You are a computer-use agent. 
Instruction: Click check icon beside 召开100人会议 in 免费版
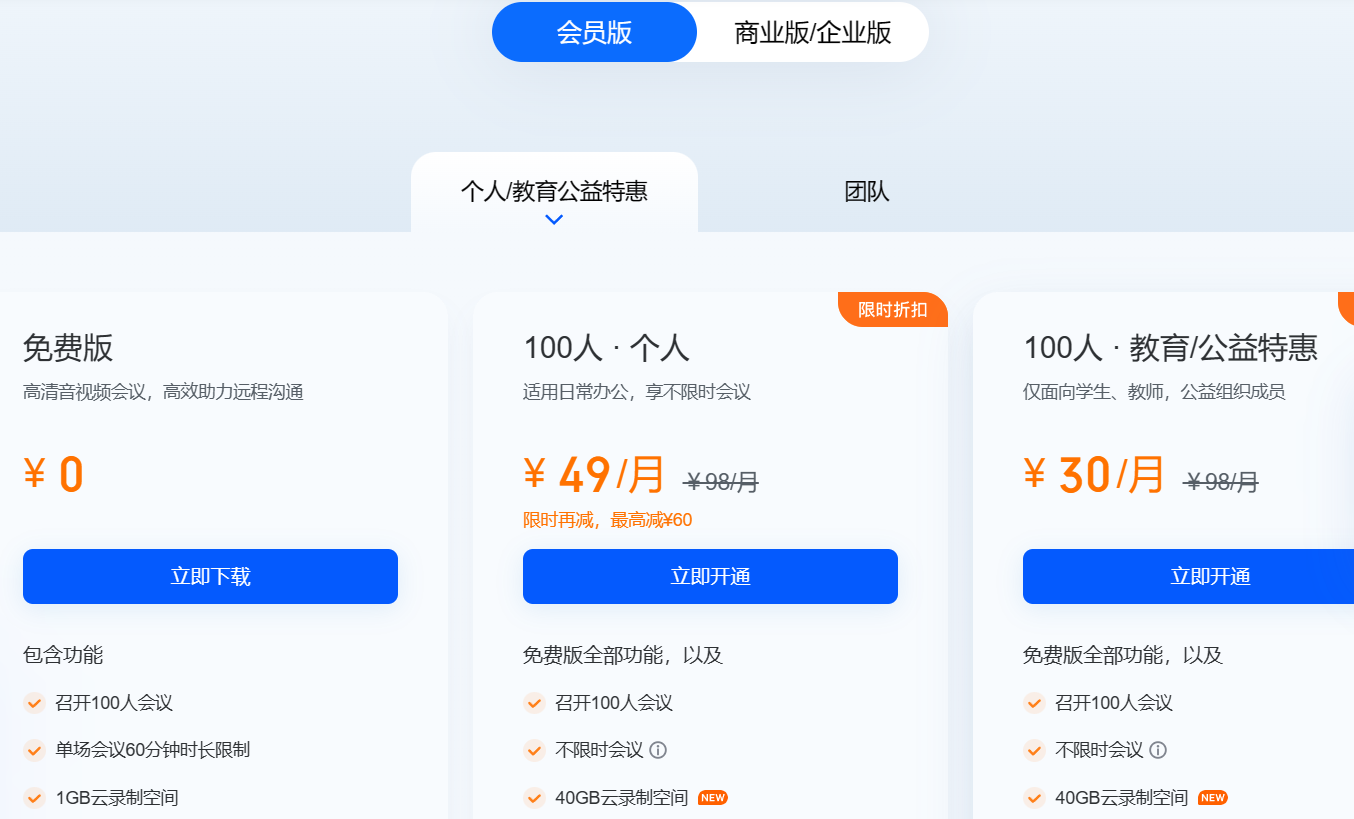[x=35, y=703]
